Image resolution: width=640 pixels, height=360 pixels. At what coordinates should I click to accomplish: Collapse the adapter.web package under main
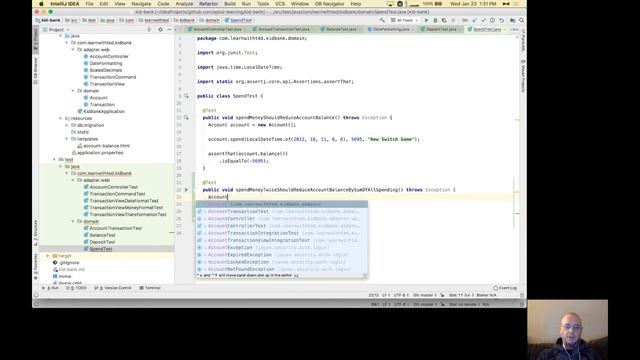click(x=73, y=49)
